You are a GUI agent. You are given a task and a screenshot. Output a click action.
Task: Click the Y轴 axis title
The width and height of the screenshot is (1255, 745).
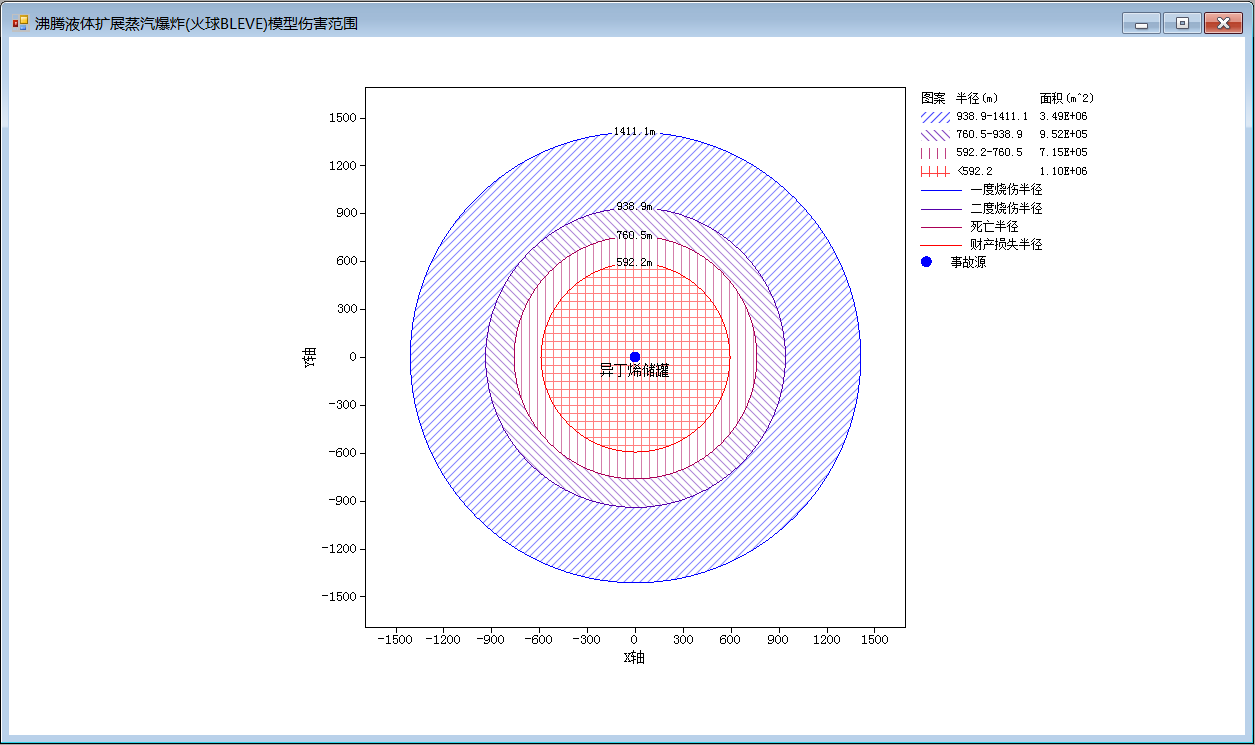310,357
